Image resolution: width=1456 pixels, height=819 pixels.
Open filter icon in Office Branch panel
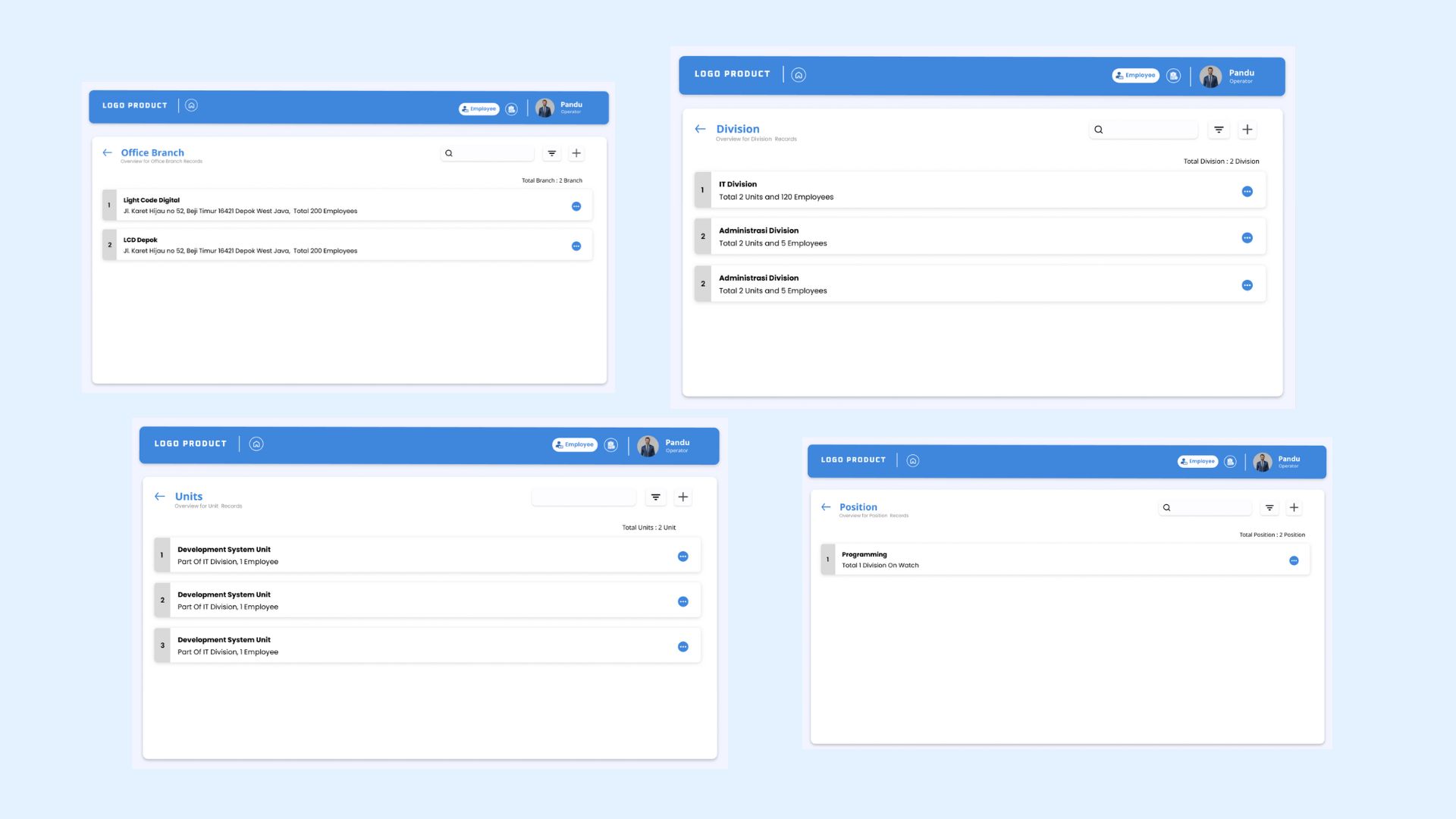tap(552, 153)
